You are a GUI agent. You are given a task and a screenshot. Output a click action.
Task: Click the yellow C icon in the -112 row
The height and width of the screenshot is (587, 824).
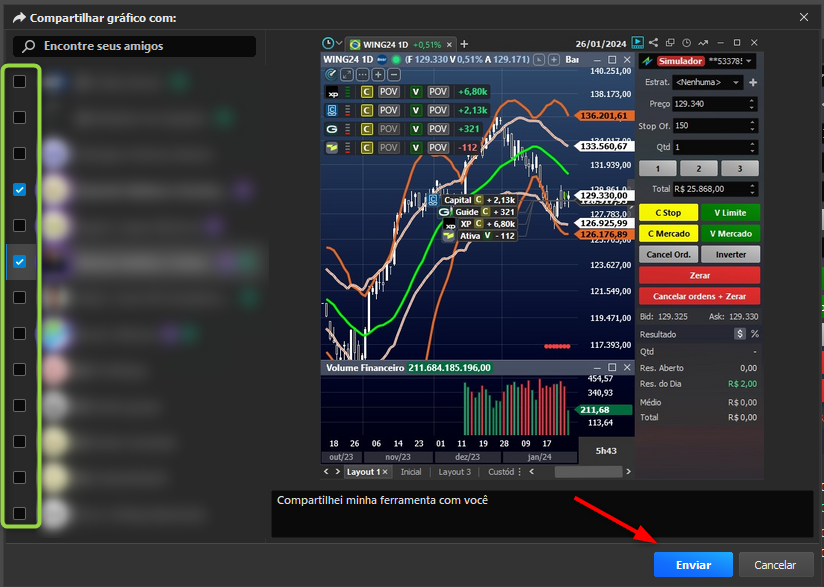pyautogui.click(x=367, y=148)
